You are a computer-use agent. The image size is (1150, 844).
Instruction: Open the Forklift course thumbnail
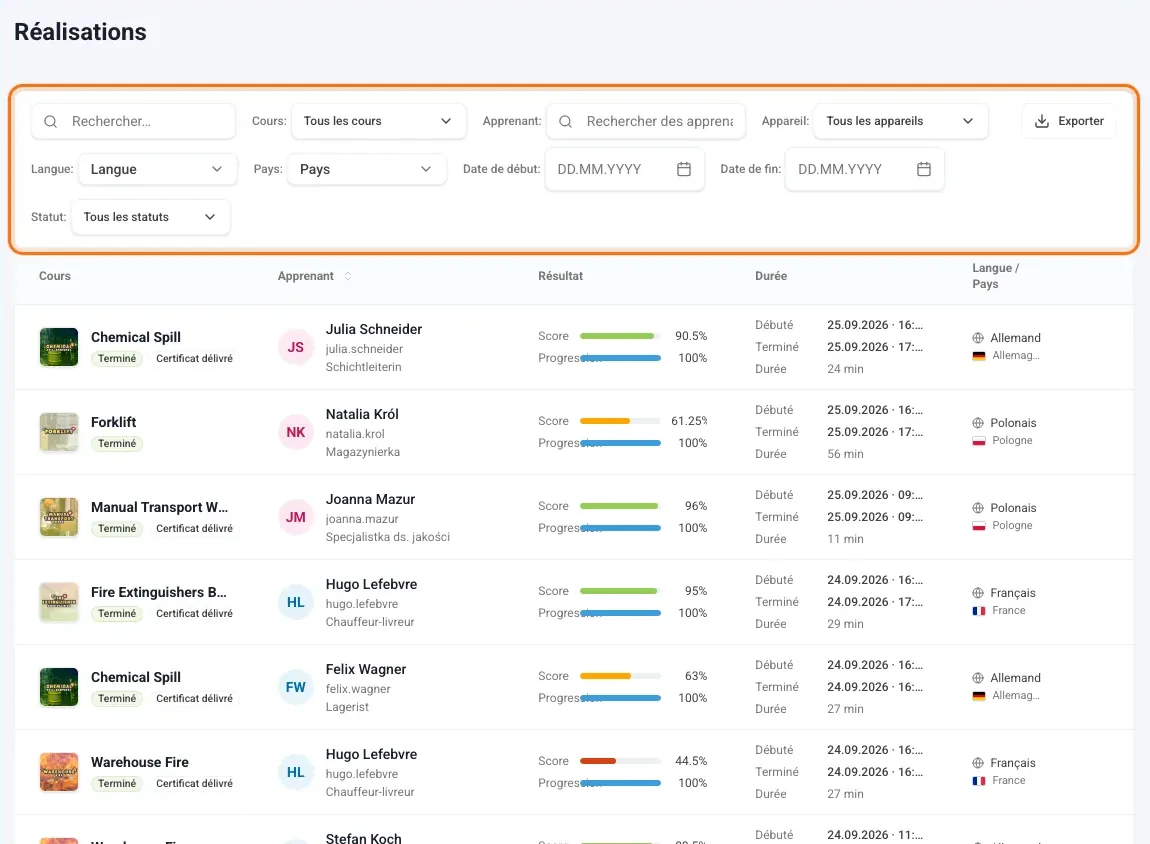59,432
